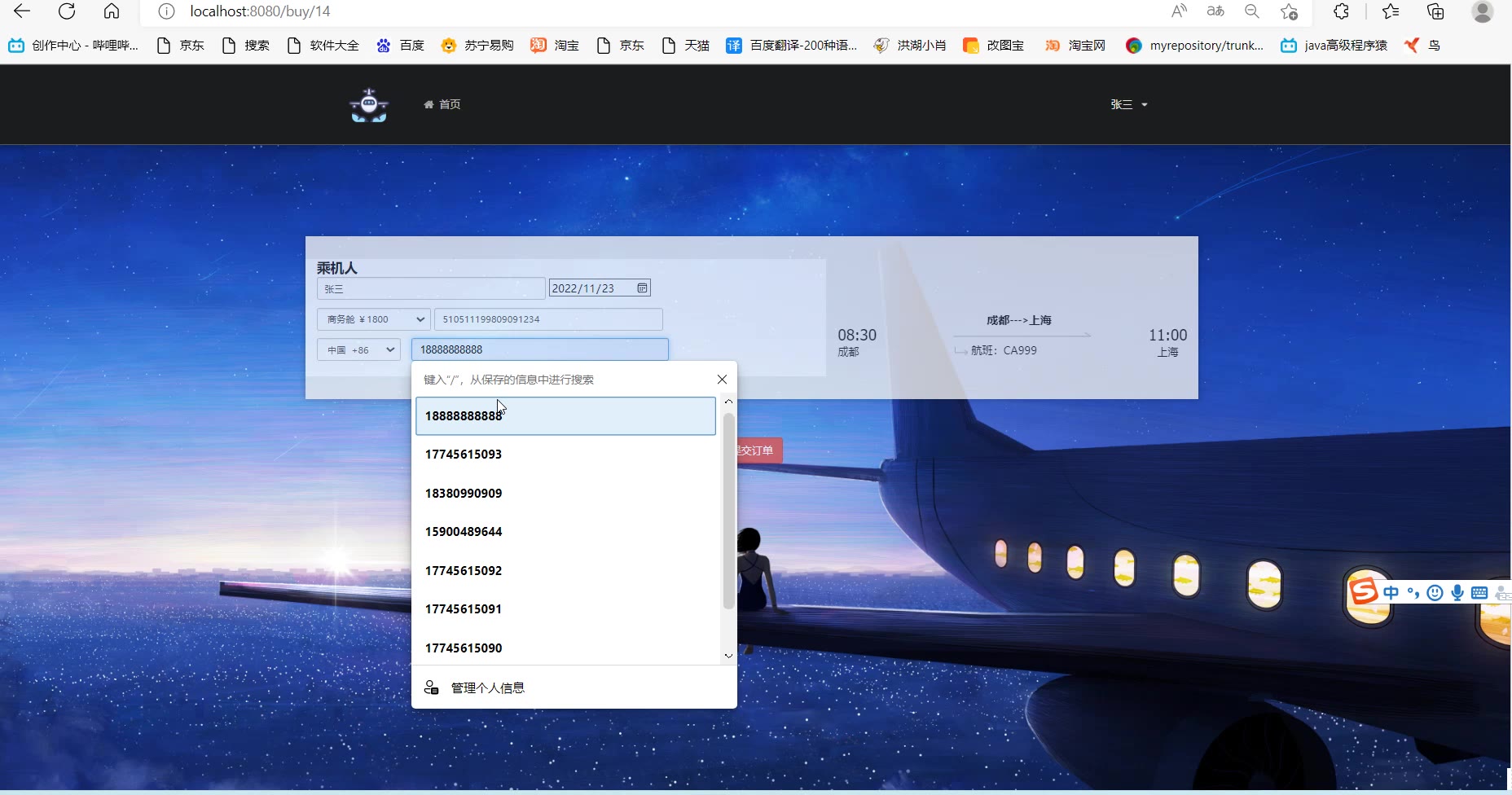Click the ID number input field
Image resolution: width=1512 pixels, height=795 pixels.
[x=548, y=319]
